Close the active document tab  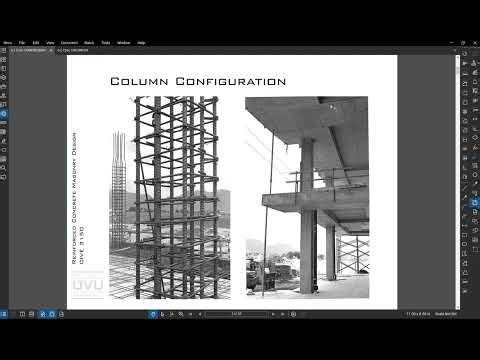tap(51, 50)
